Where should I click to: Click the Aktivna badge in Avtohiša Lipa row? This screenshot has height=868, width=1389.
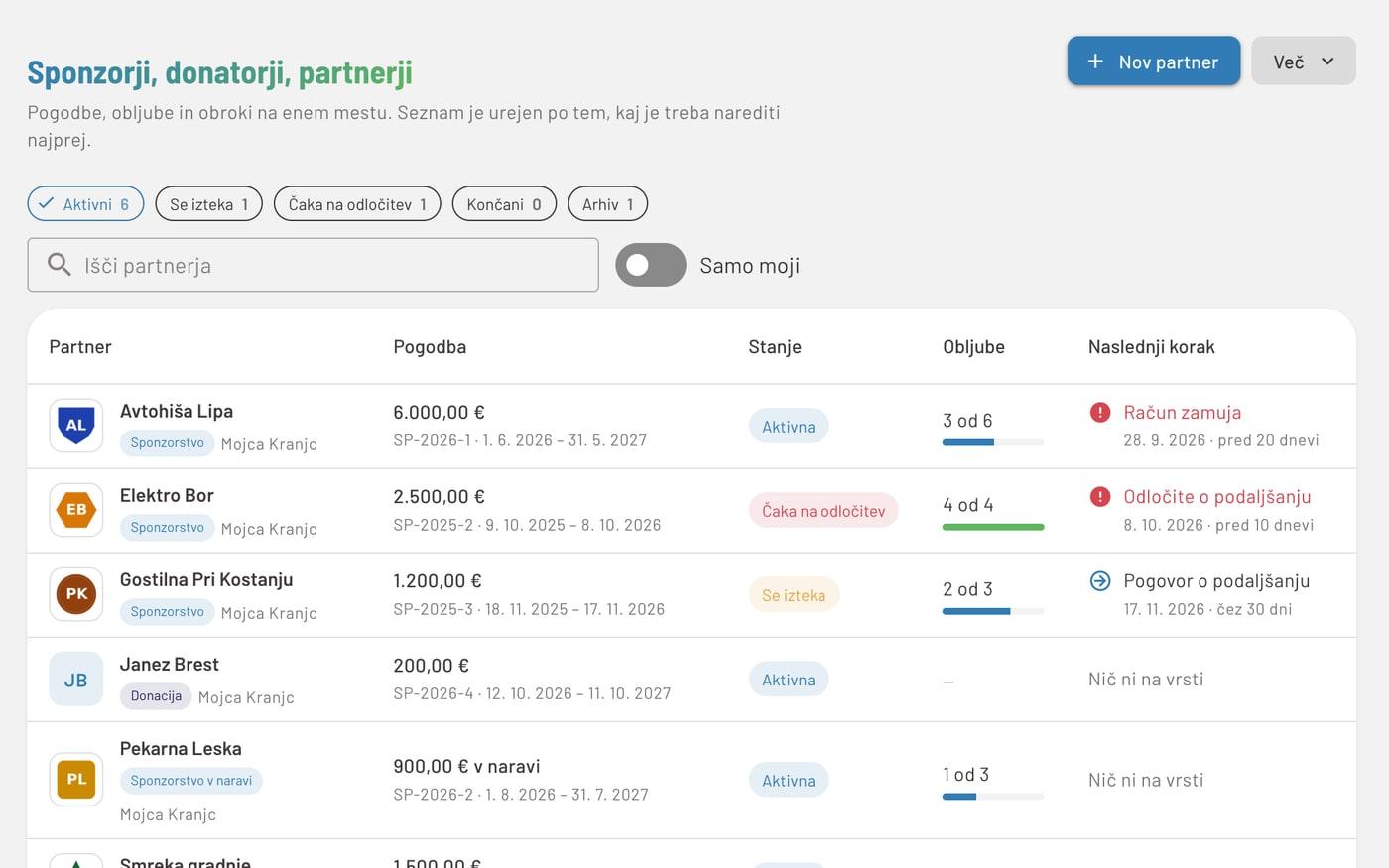pos(789,427)
